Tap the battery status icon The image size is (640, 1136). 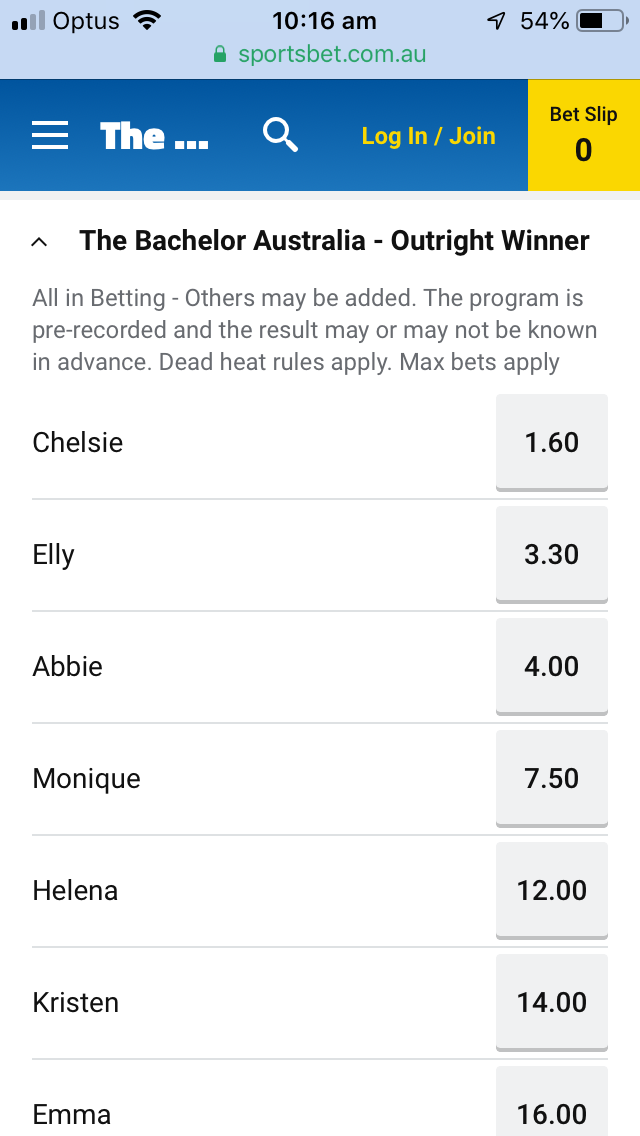tap(602, 22)
